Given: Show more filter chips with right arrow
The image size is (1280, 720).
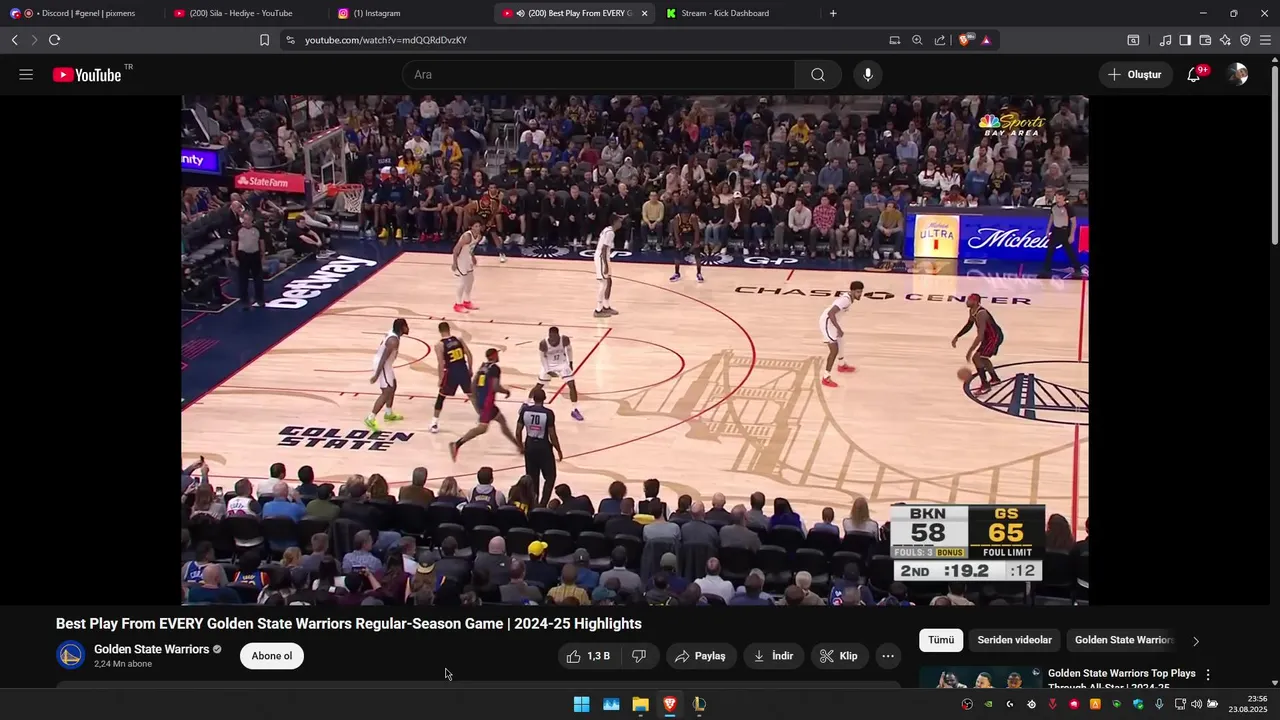Looking at the screenshot, I should pos(1196,641).
